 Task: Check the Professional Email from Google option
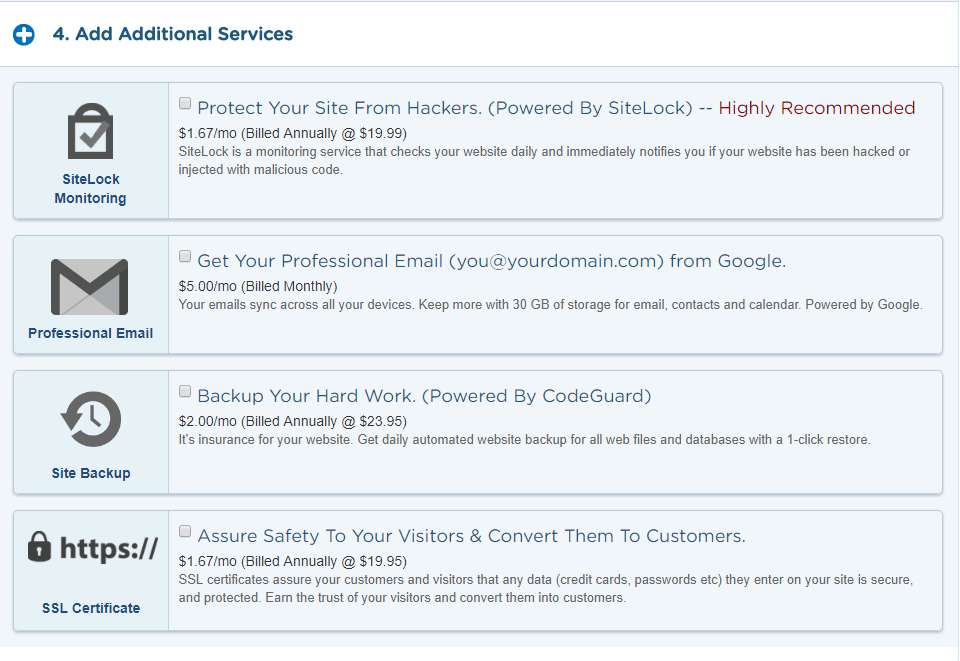point(185,256)
